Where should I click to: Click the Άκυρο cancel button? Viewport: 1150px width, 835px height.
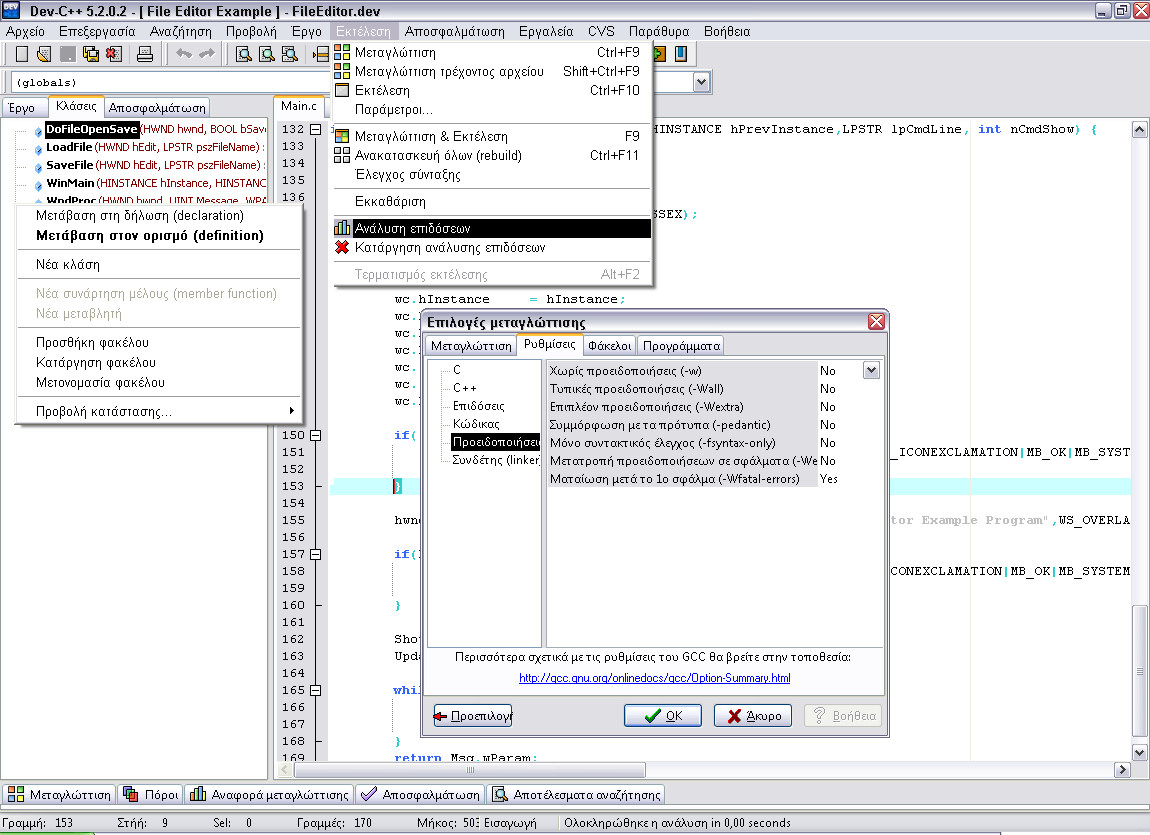[x=752, y=716]
